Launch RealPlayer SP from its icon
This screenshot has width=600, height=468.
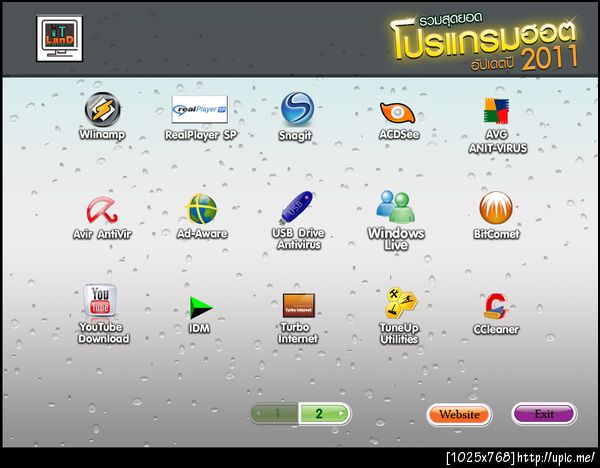tap(200, 109)
